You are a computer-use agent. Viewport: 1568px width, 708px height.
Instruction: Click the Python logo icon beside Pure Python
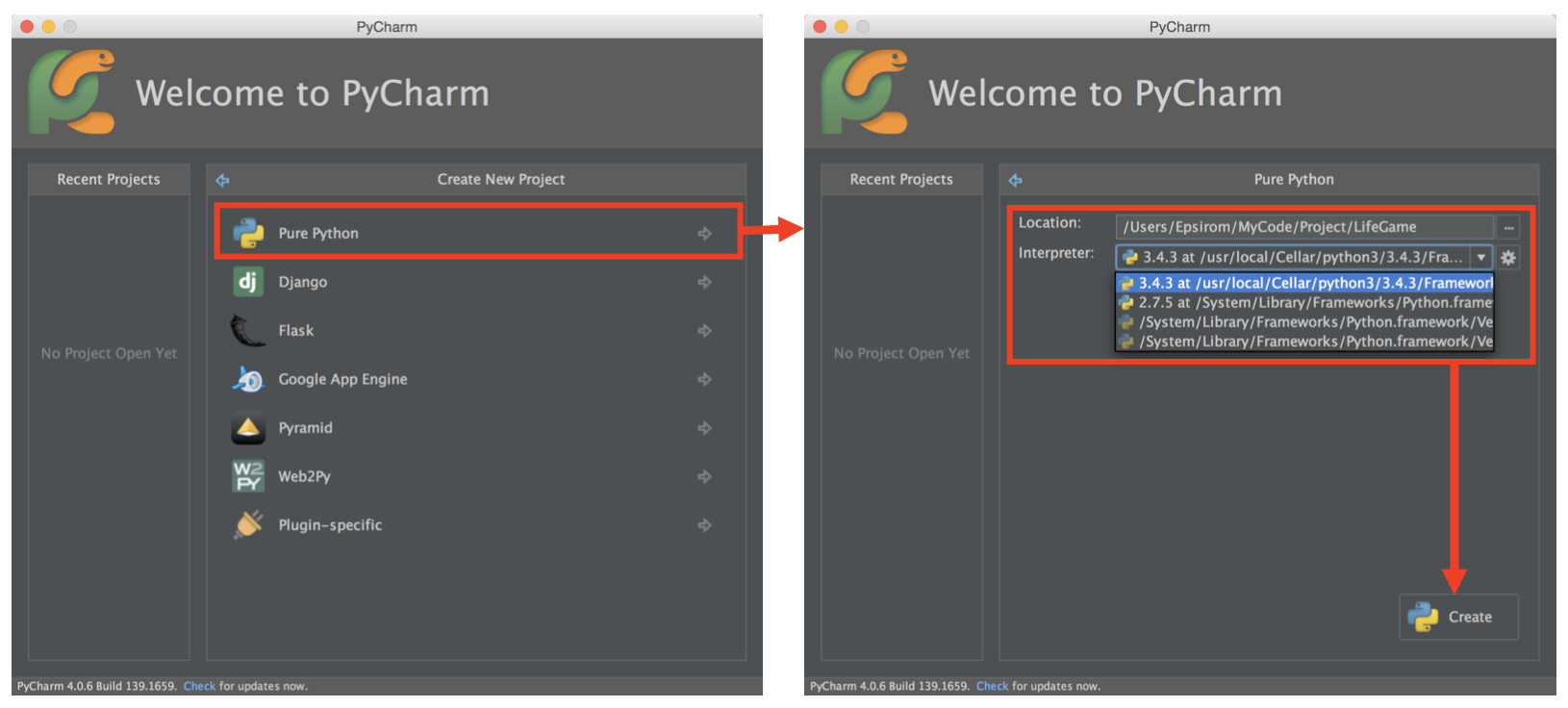coord(248,233)
